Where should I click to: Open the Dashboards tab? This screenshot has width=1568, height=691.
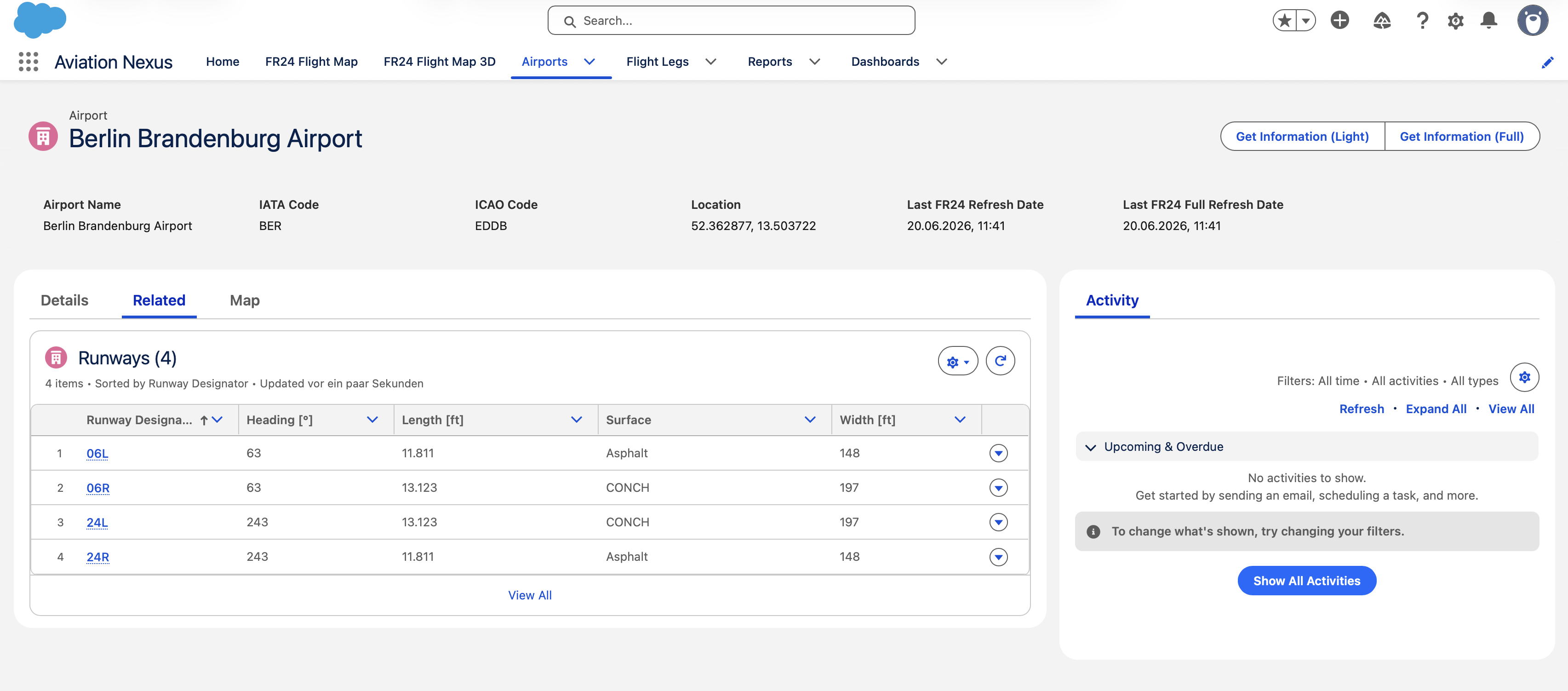point(885,62)
